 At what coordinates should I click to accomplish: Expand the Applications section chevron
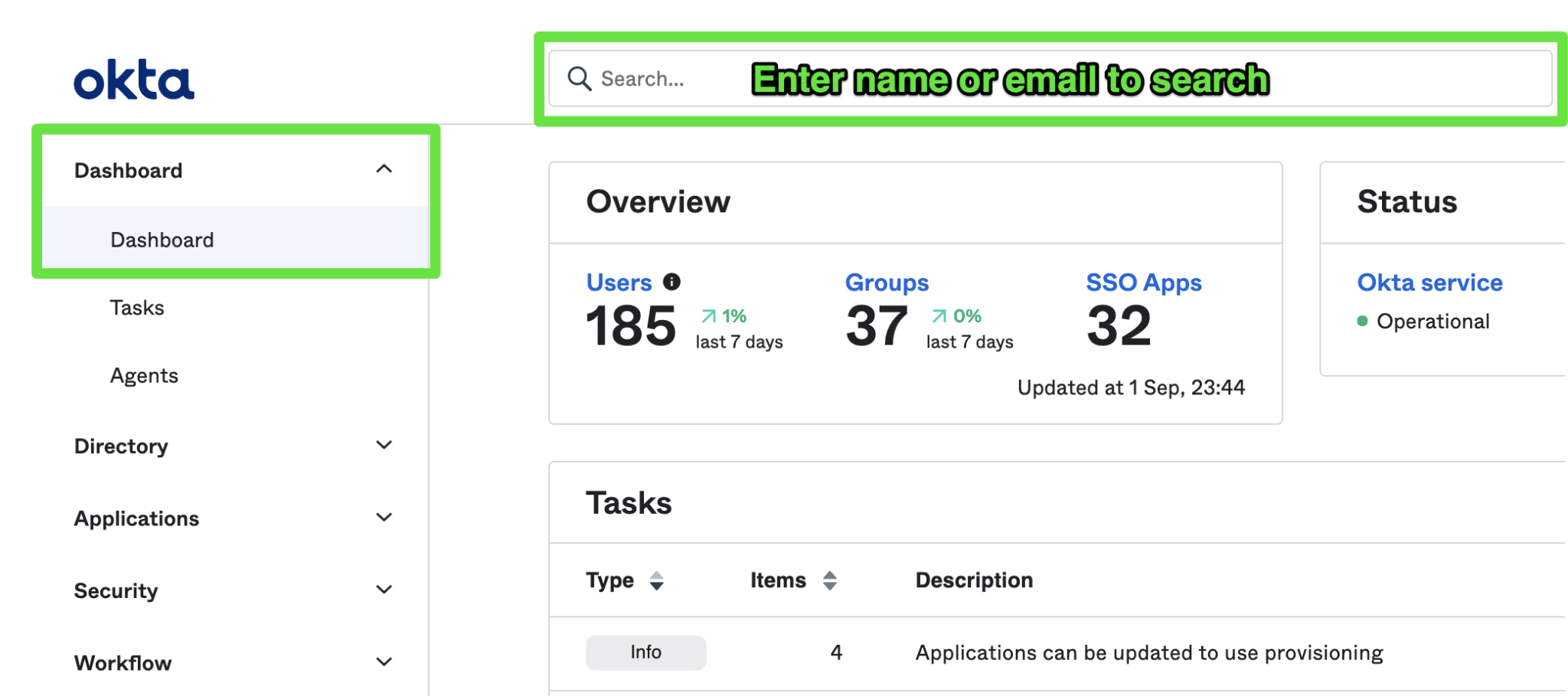pyautogui.click(x=384, y=518)
